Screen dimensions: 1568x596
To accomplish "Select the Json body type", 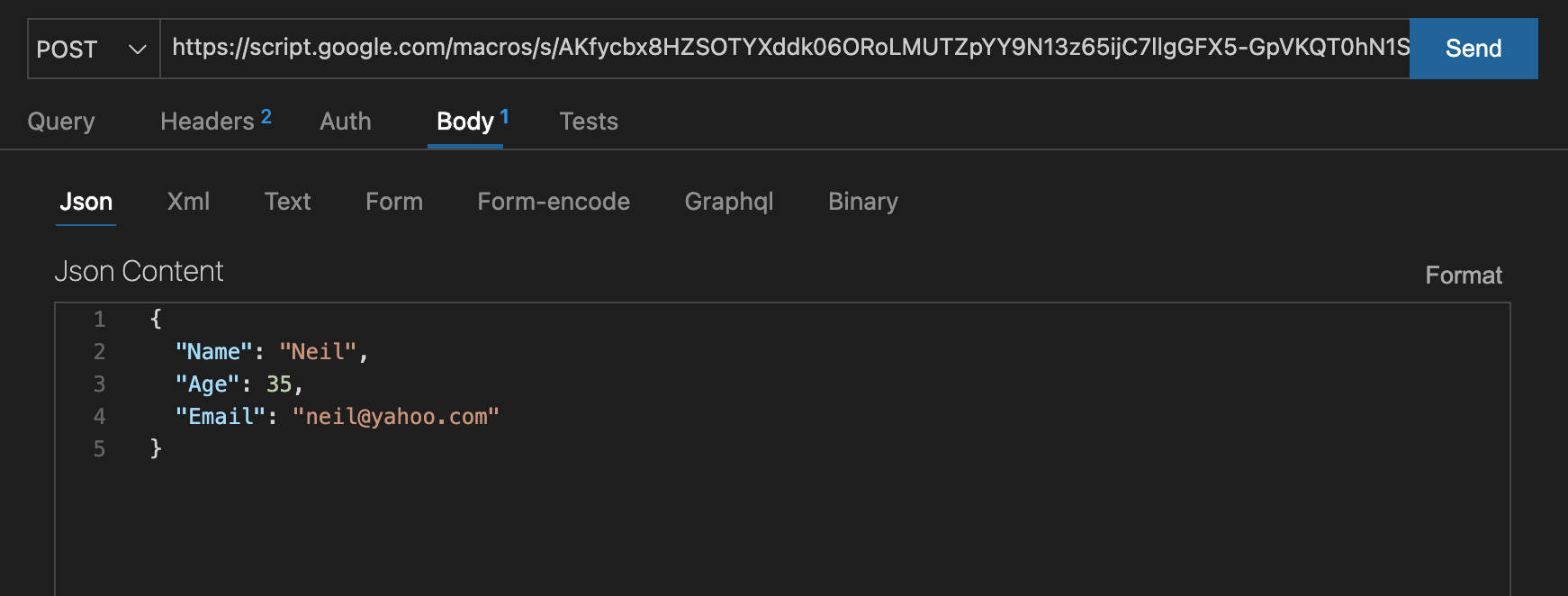I will coord(86,202).
